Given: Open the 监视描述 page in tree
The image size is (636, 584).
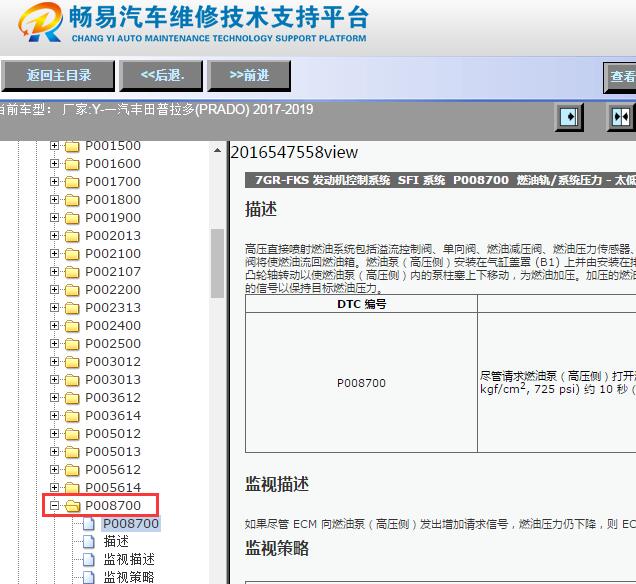Looking at the screenshot, I should tap(129, 559).
